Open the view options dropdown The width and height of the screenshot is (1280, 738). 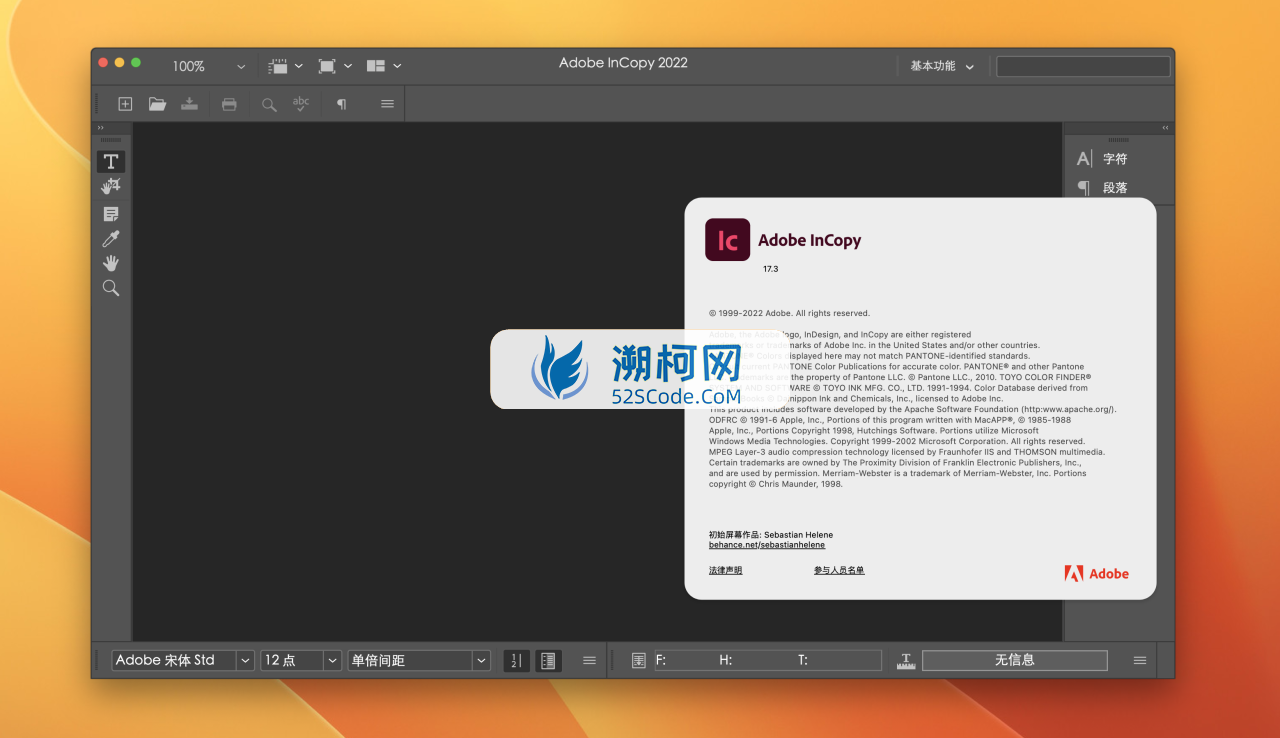pyautogui.click(x=285, y=66)
